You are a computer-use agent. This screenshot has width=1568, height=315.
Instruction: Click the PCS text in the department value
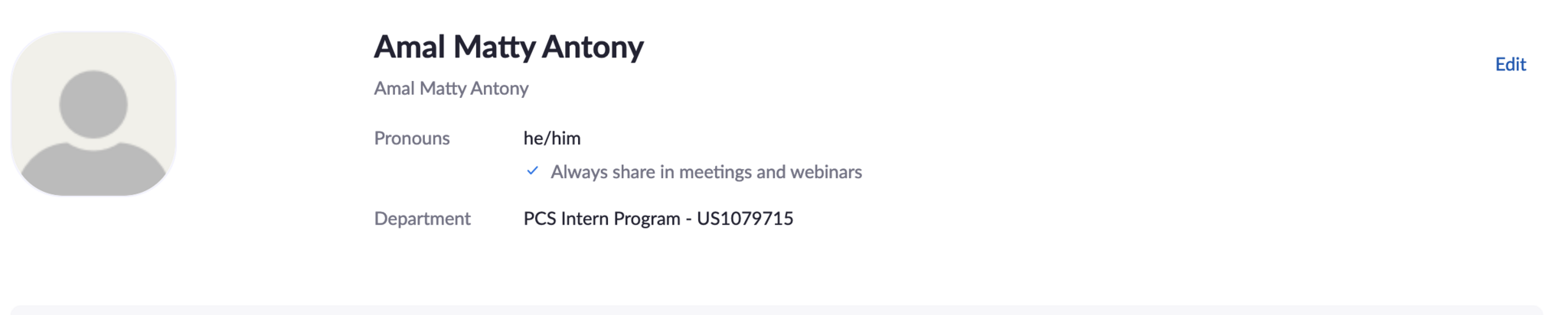[539, 219]
